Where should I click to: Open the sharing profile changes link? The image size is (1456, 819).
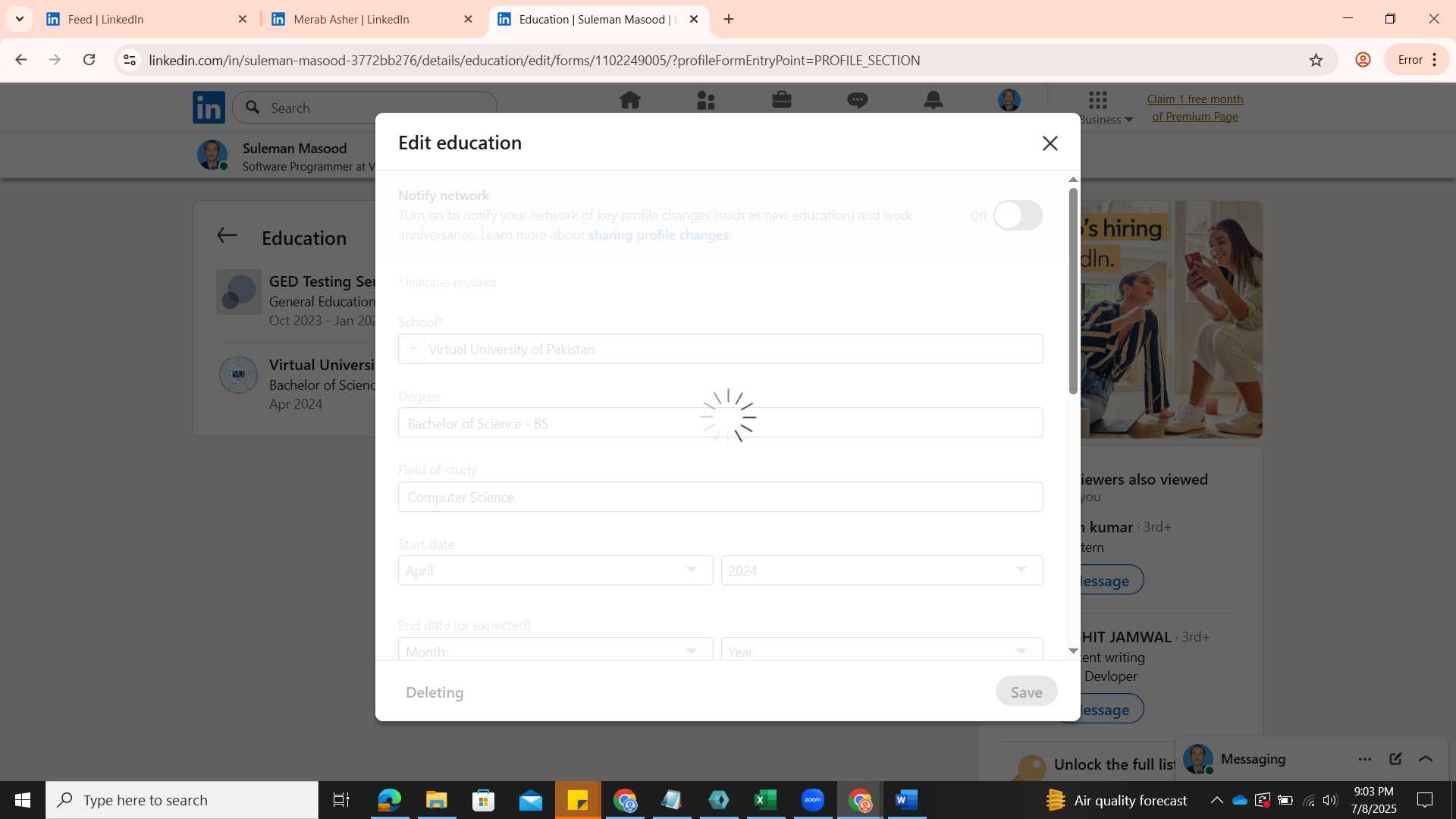(658, 235)
